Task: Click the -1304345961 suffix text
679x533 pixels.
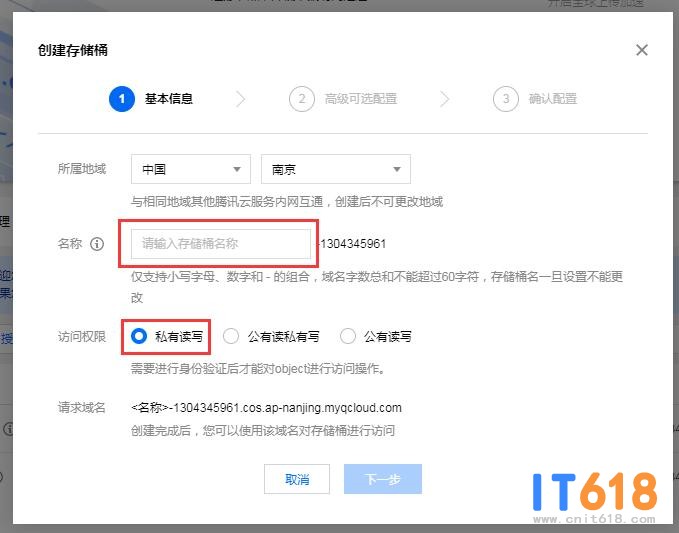Action: pyautogui.click(x=352, y=244)
